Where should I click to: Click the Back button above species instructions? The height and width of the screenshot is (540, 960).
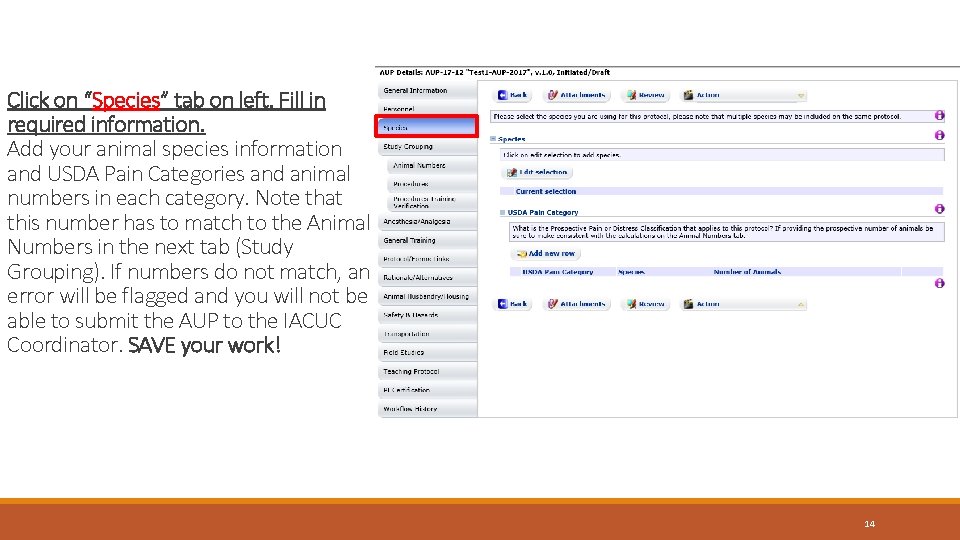point(512,95)
